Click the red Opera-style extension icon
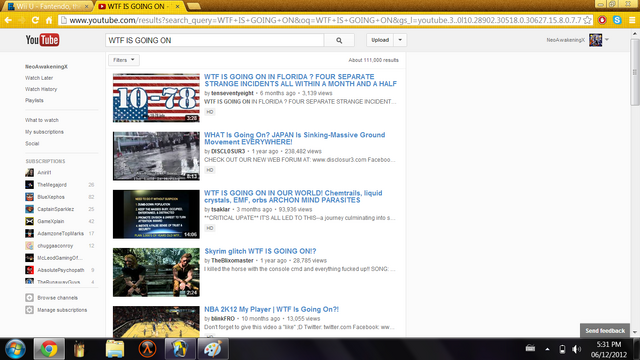 click(x=602, y=20)
